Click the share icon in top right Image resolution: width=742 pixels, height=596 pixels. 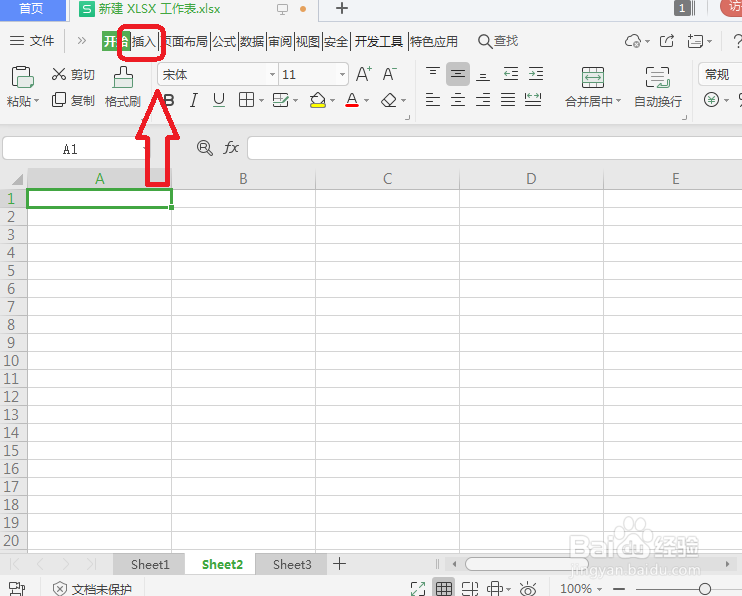(667, 41)
